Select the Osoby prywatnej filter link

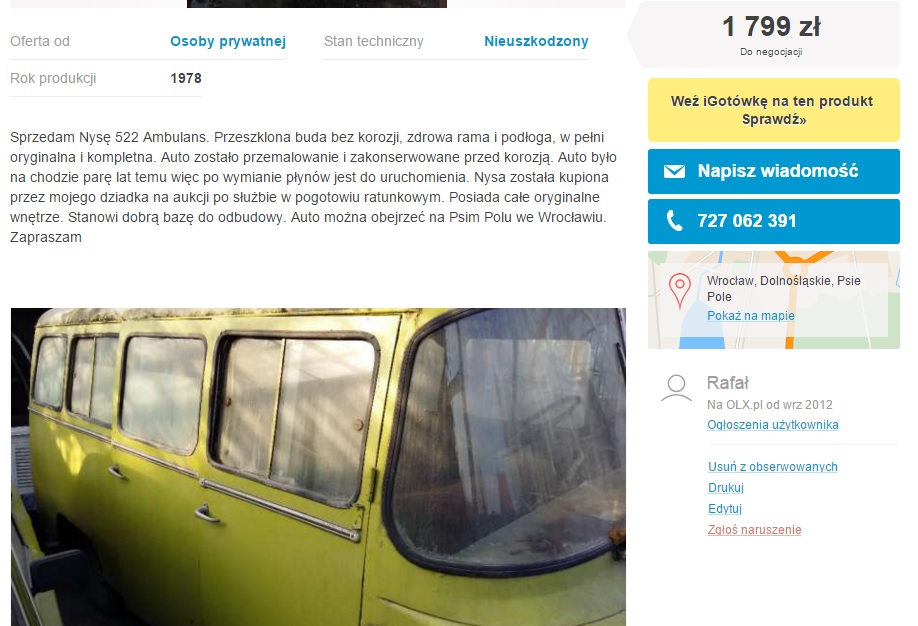point(228,42)
